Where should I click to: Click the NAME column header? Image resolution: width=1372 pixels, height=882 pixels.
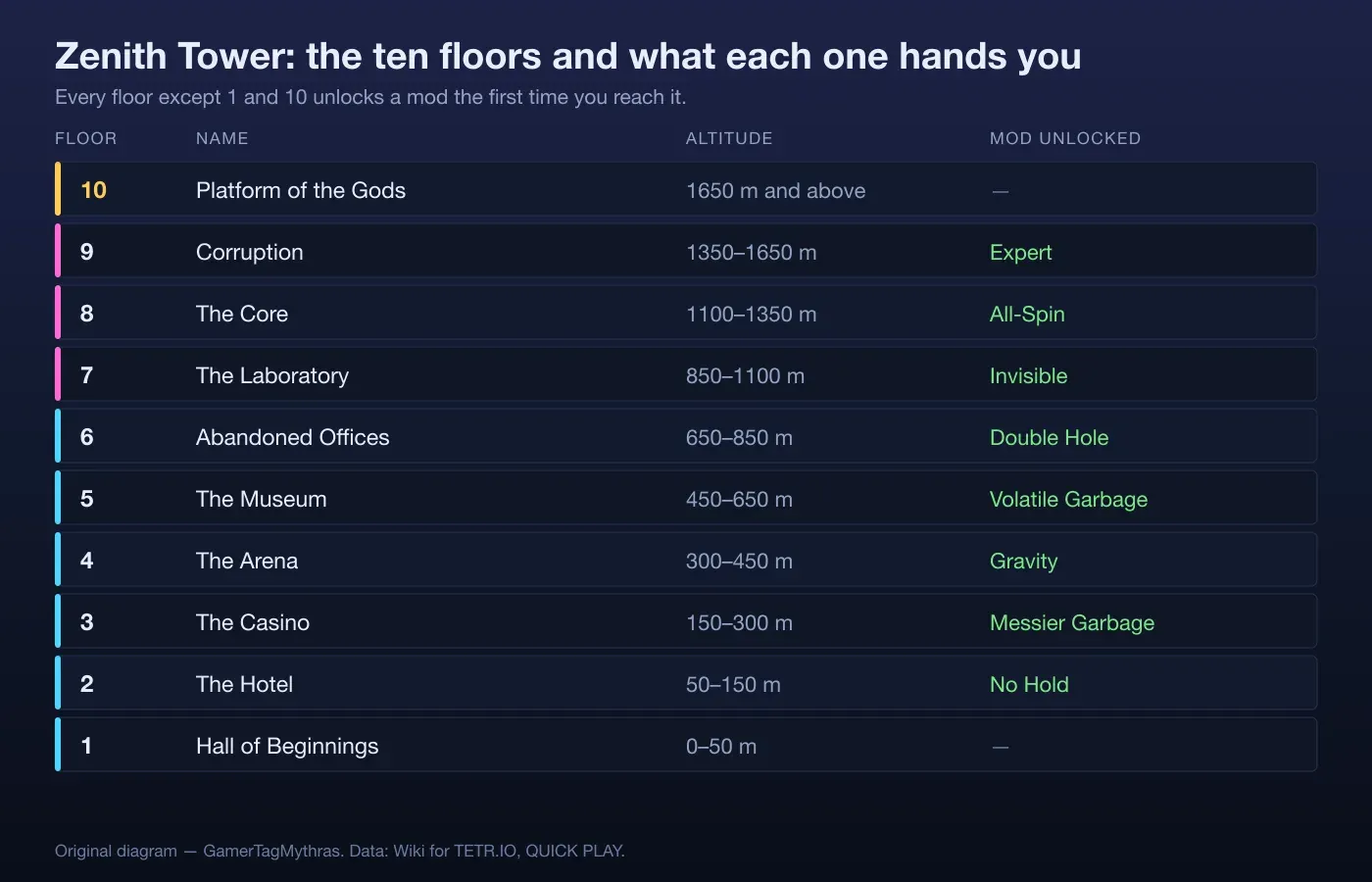222,138
